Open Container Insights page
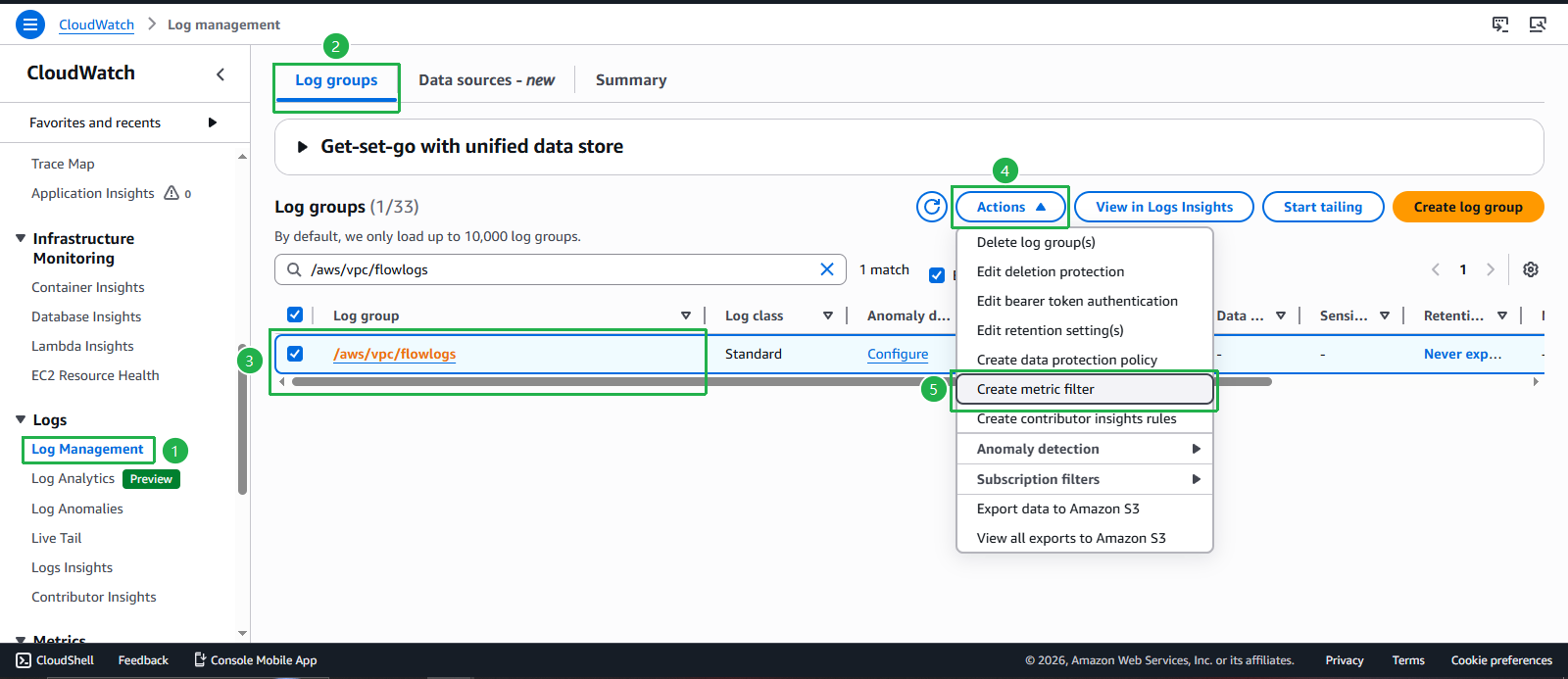The image size is (1568, 679). (x=87, y=287)
